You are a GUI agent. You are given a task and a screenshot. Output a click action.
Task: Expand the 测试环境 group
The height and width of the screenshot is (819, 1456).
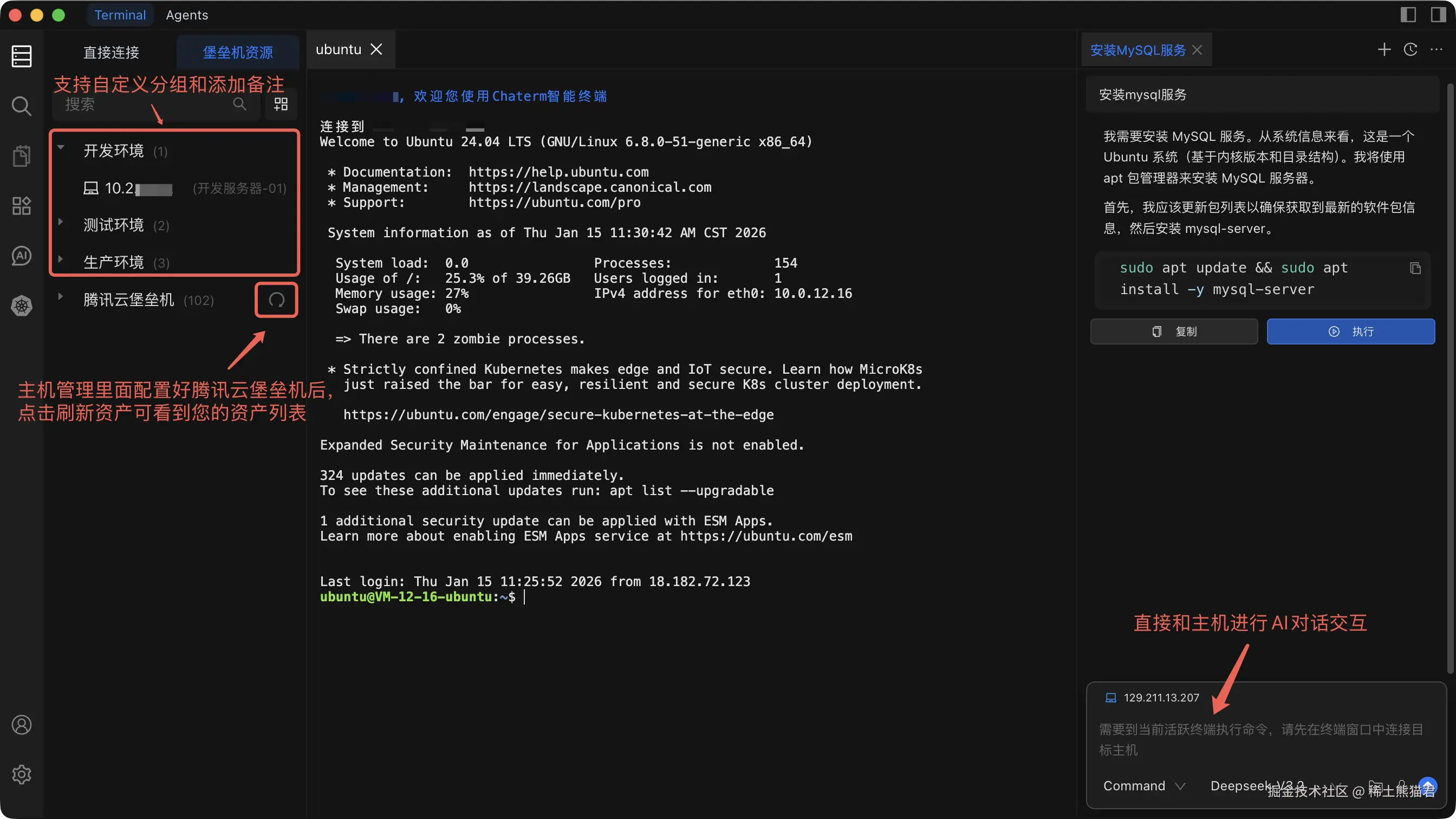[61, 222]
